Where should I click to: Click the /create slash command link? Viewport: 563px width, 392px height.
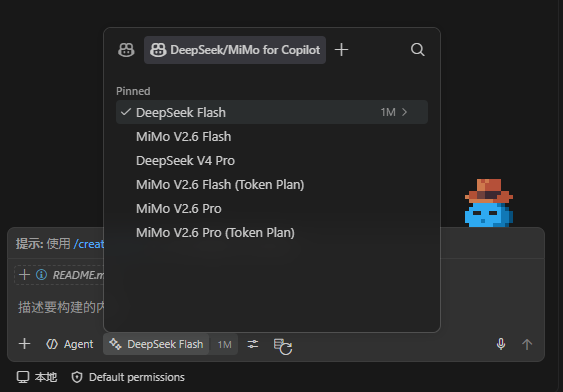89,244
